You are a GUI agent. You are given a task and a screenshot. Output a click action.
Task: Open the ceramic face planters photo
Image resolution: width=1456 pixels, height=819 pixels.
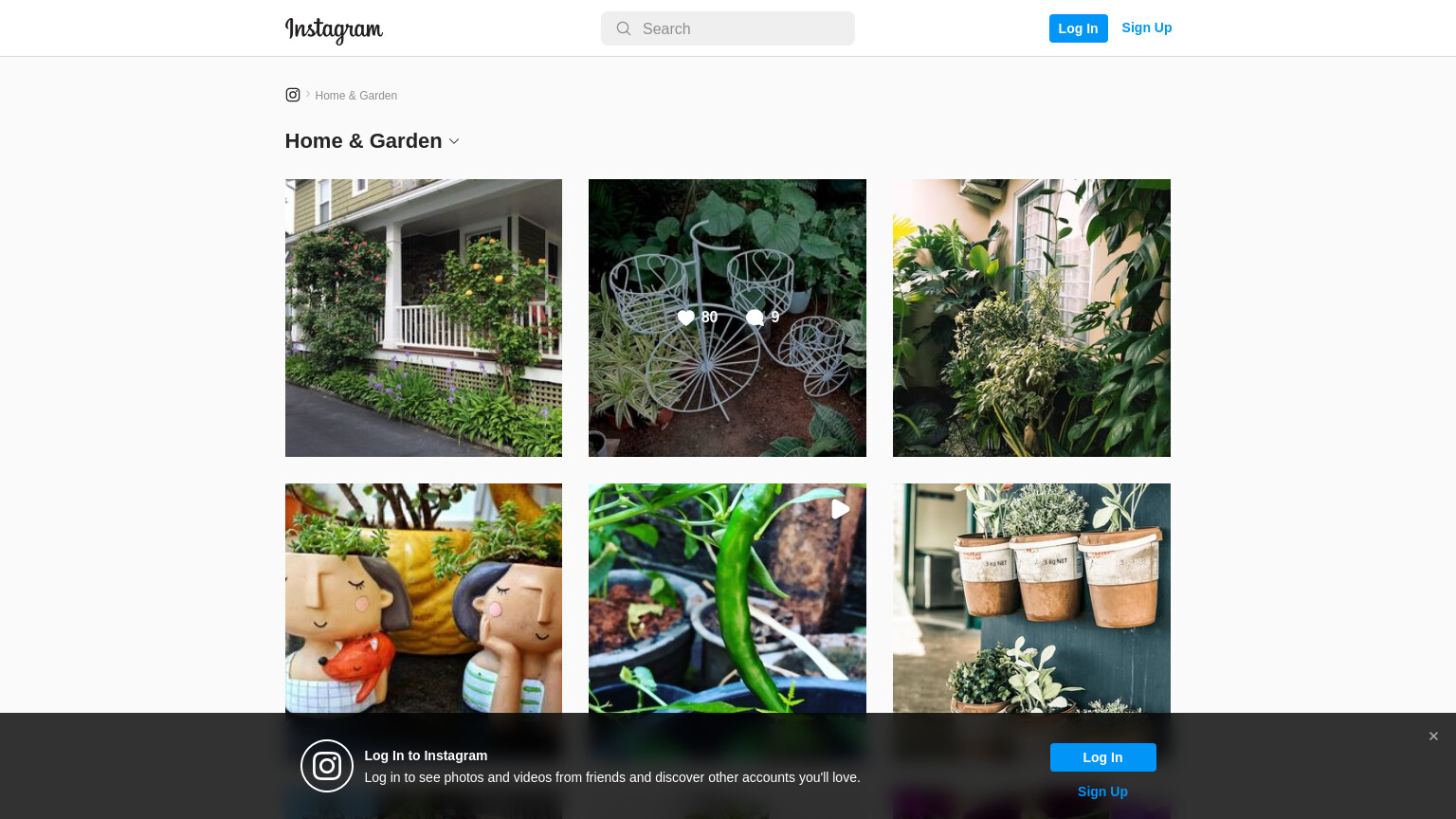pos(424,598)
